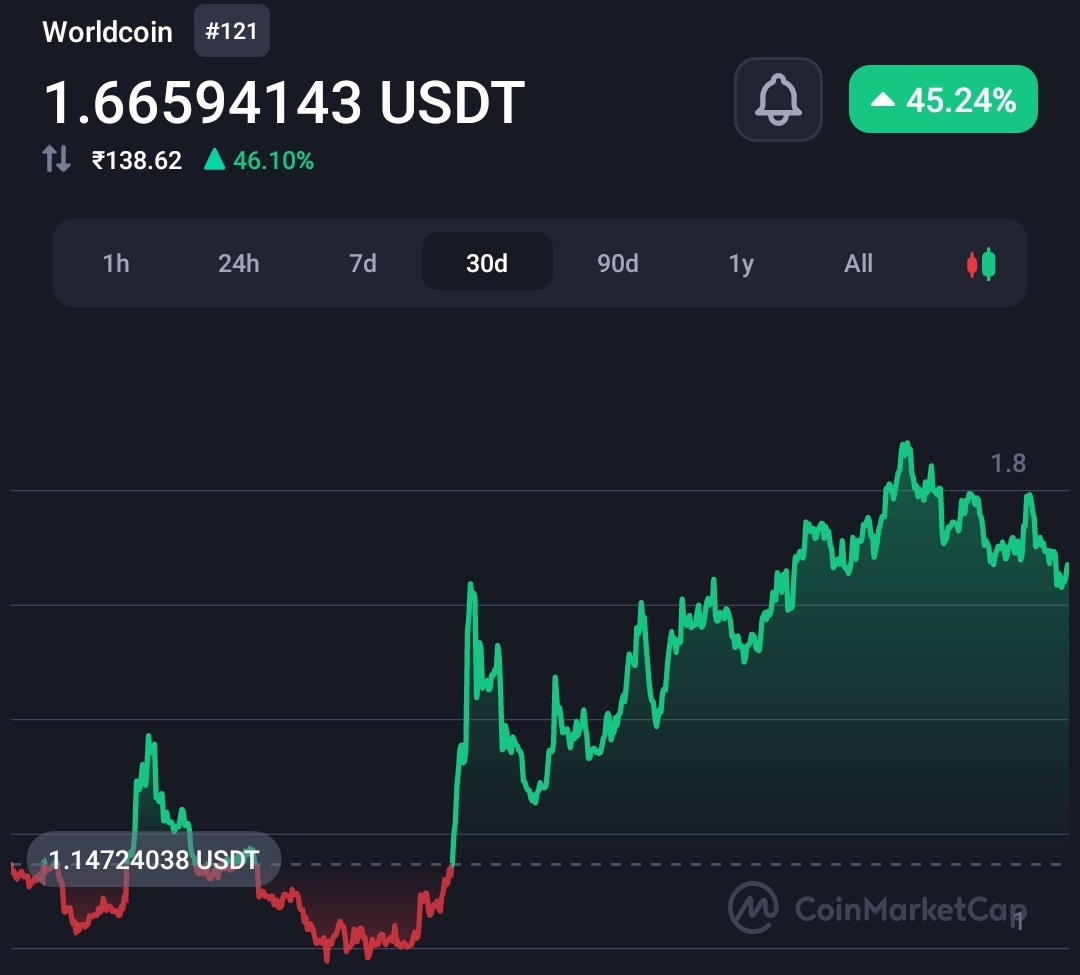The width and height of the screenshot is (1080, 975).
Task: Open the price alert bell icon
Action: [x=778, y=99]
